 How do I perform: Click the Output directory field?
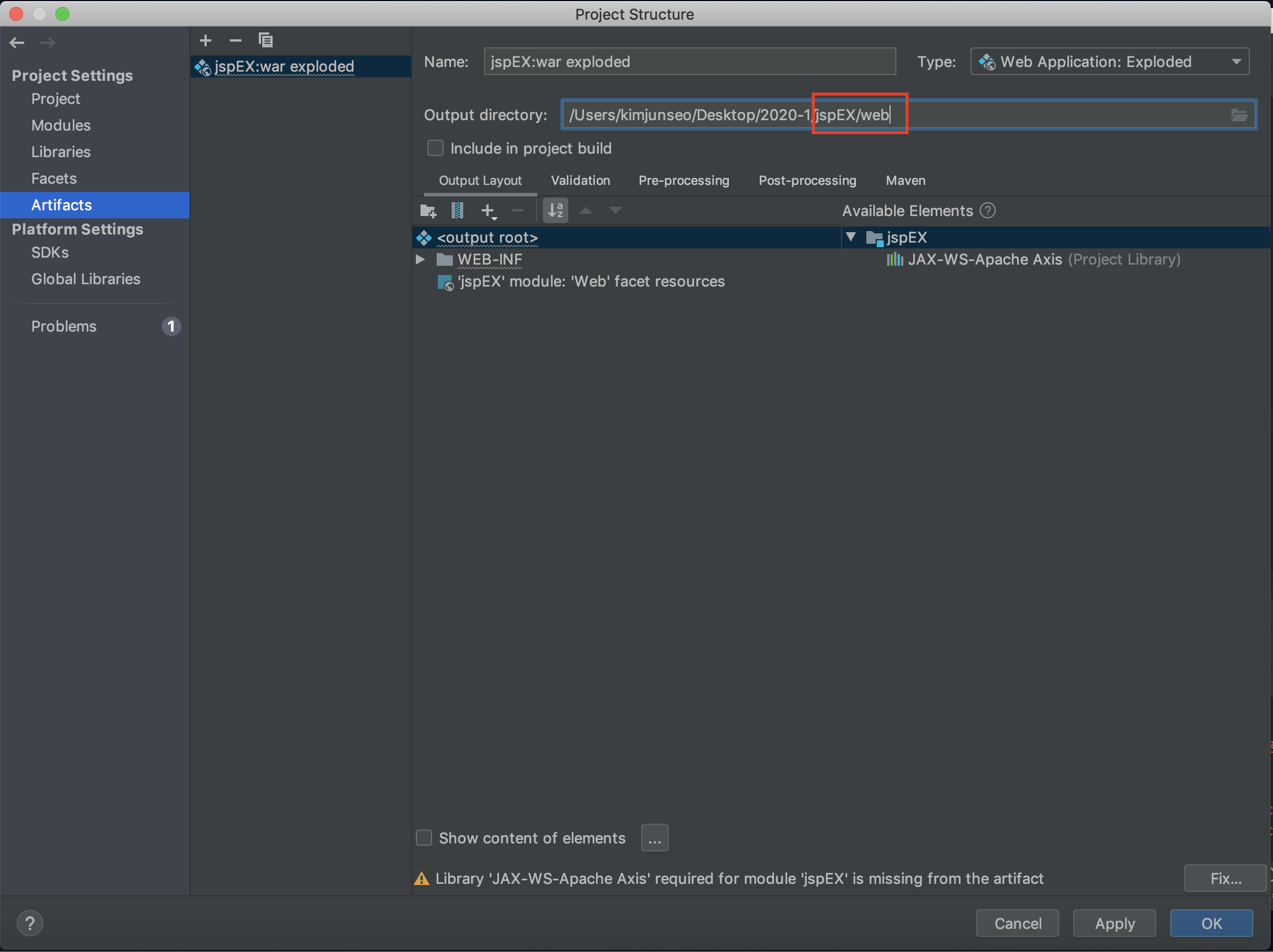[x=909, y=115]
